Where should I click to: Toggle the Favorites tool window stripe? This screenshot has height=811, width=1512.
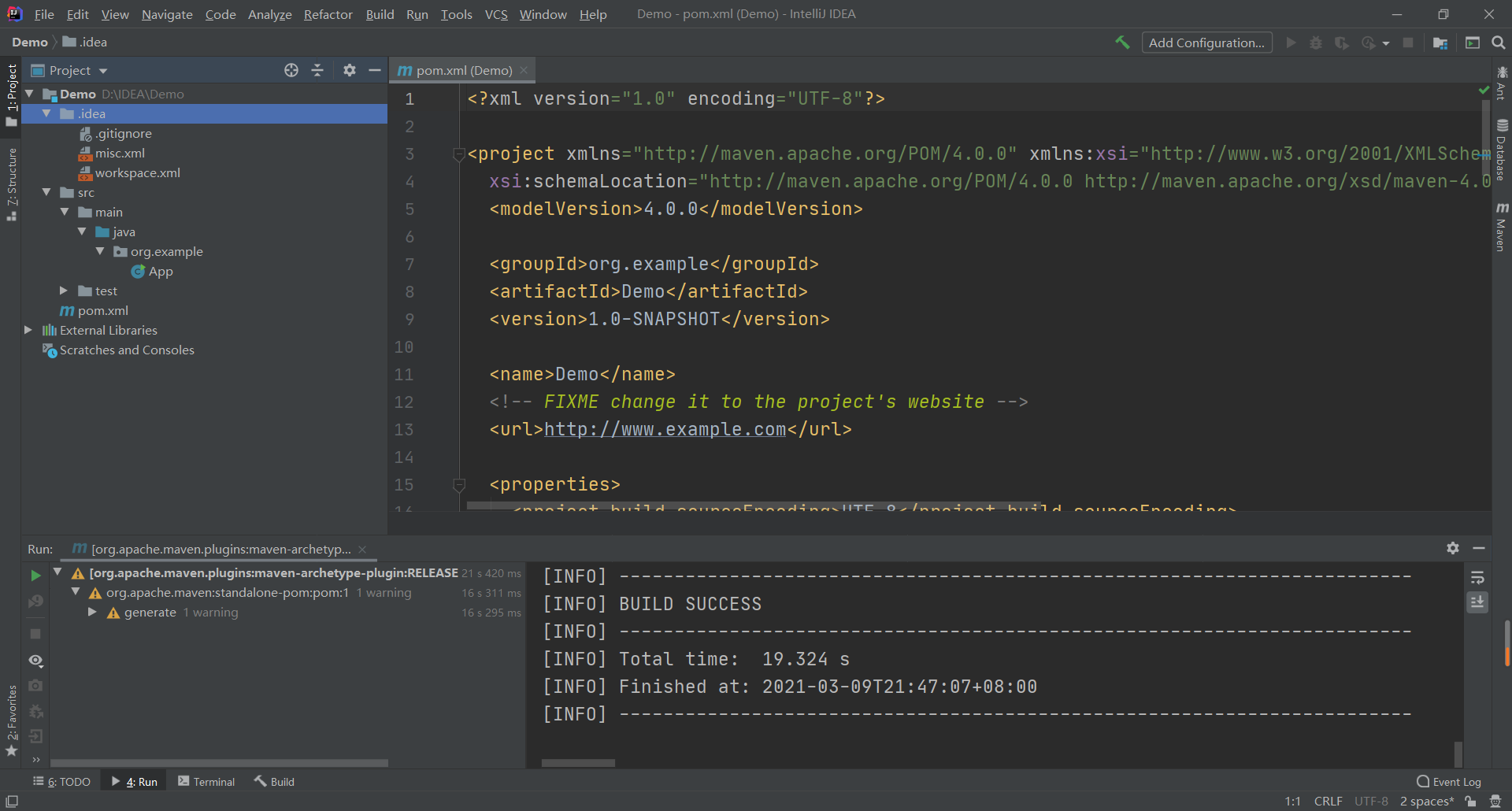click(11, 720)
